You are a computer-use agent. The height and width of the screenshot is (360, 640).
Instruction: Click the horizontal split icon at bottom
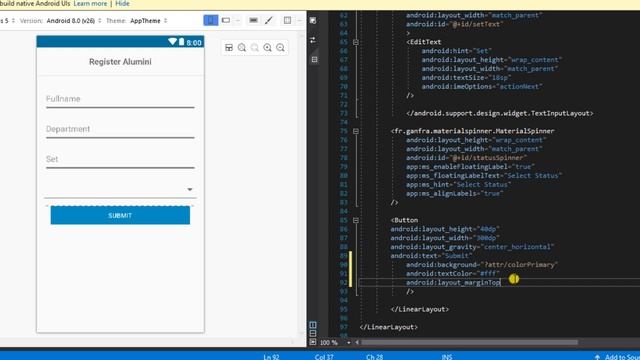pyautogui.click(x=313, y=333)
